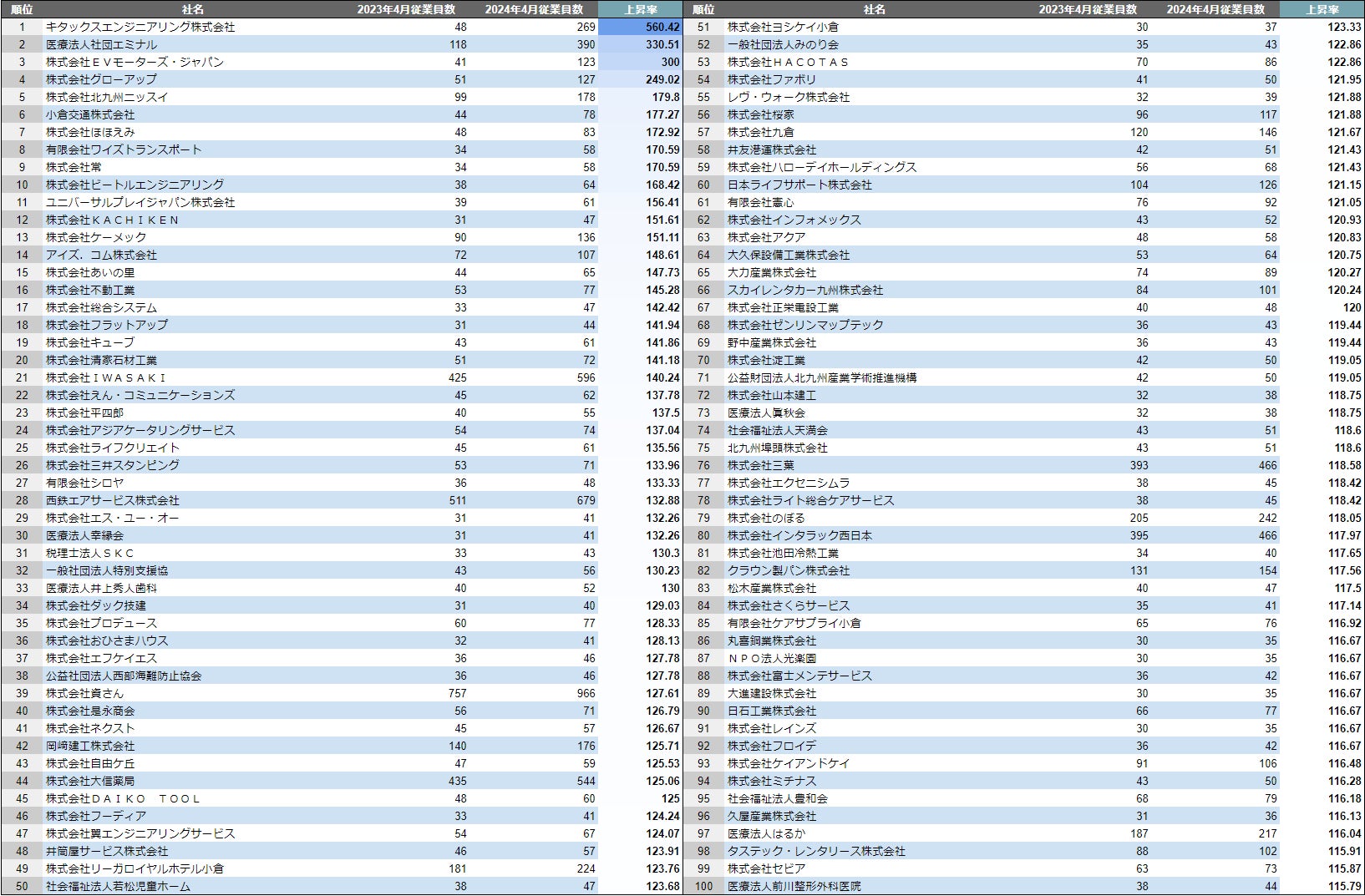Image resolution: width=1365 pixels, height=896 pixels.
Task: Click the left 上昇率 header cell
Action: click(x=641, y=9)
